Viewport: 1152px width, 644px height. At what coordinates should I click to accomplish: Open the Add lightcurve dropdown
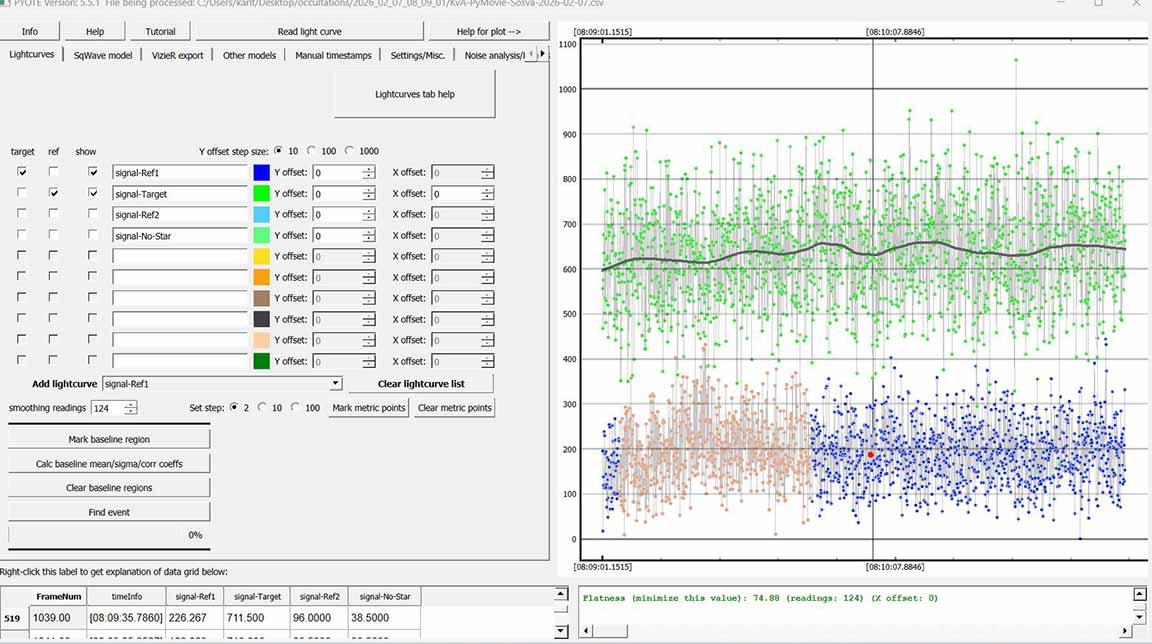click(x=335, y=383)
